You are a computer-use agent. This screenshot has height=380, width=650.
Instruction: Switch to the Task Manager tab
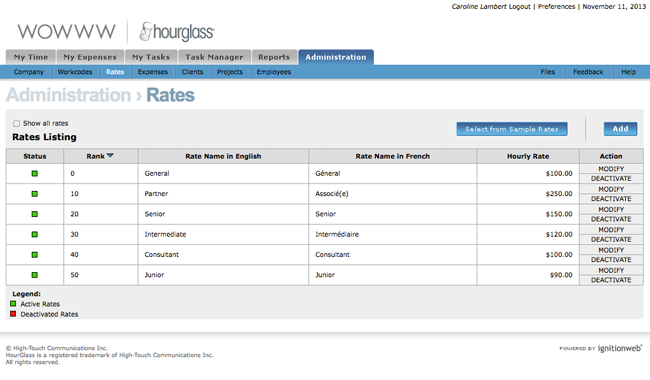(214, 57)
